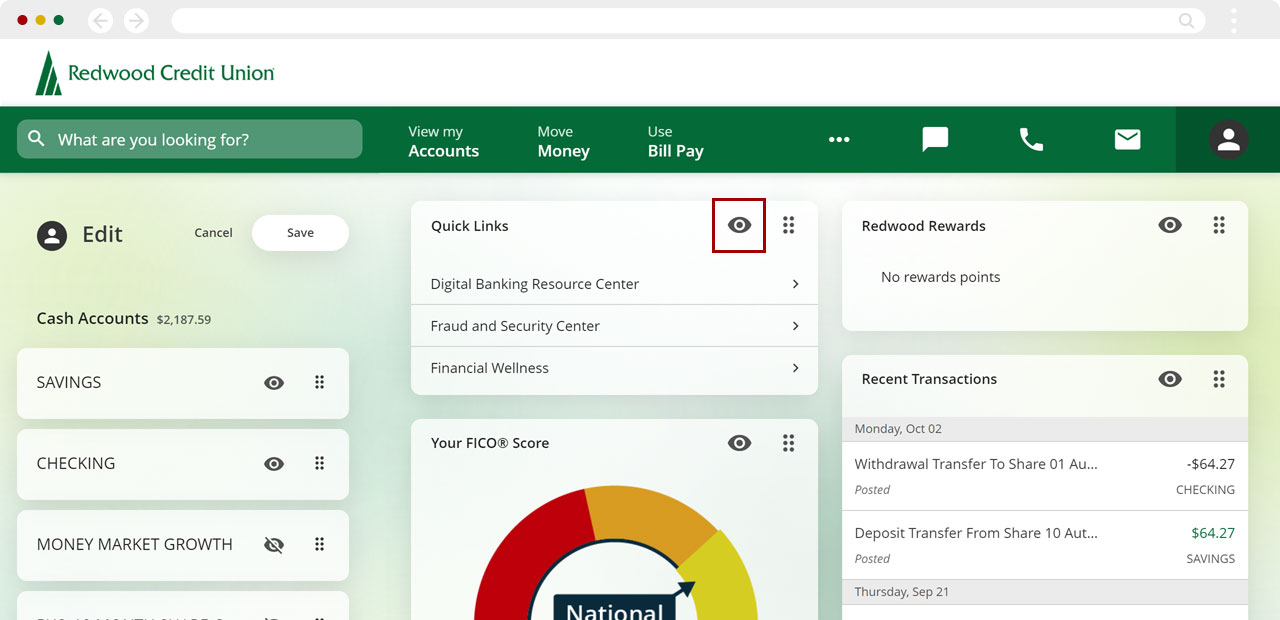
Task: Open the browser kebab menu
Action: pyautogui.click(x=1234, y=20)
